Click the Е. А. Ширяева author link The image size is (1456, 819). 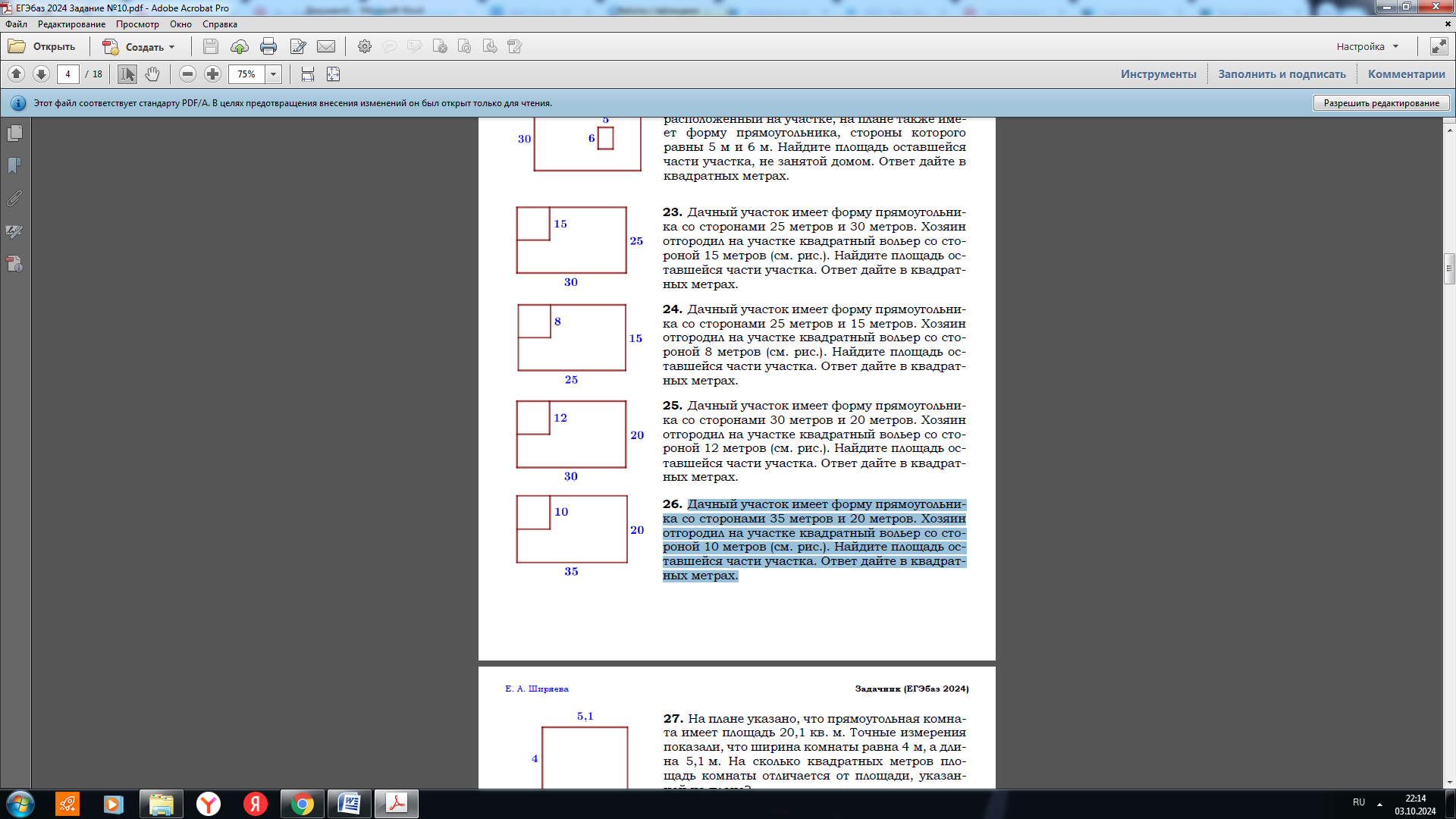[x=537, y=689]
